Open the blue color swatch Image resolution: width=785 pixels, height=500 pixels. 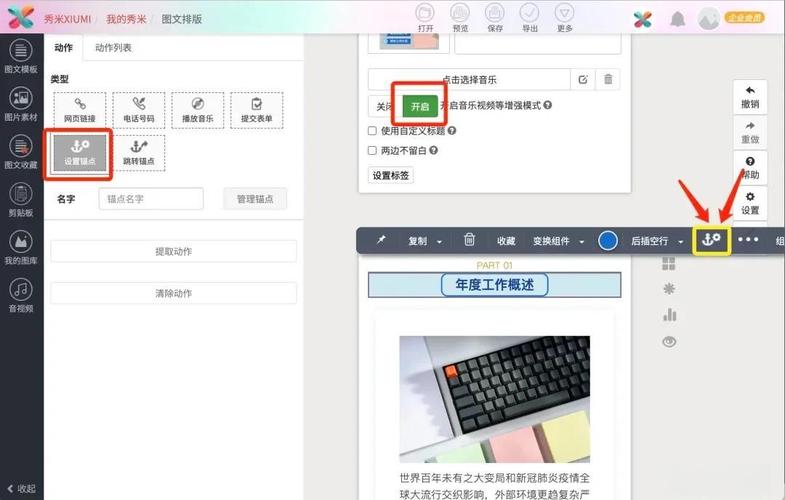point(608,241)
